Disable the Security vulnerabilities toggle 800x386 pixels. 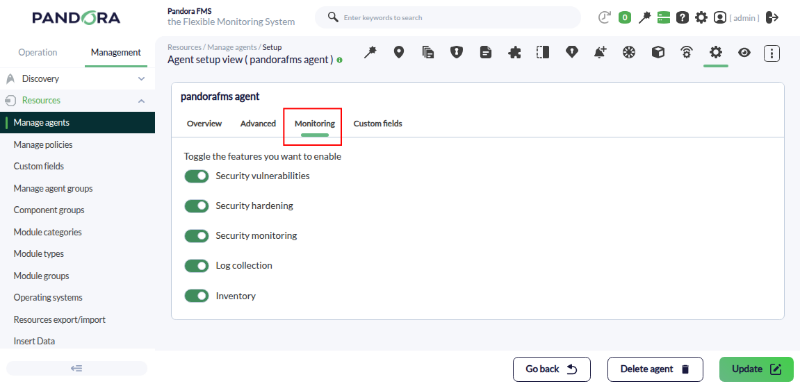[x=196, y=176]
